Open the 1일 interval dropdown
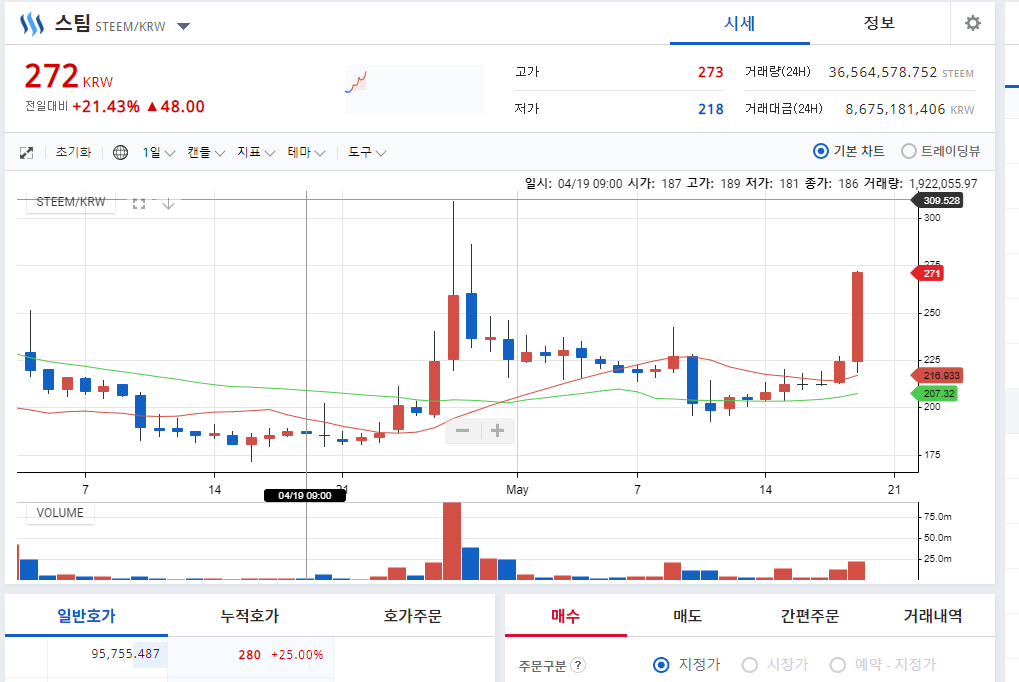 pyautogui.click(x=159, y=153)
